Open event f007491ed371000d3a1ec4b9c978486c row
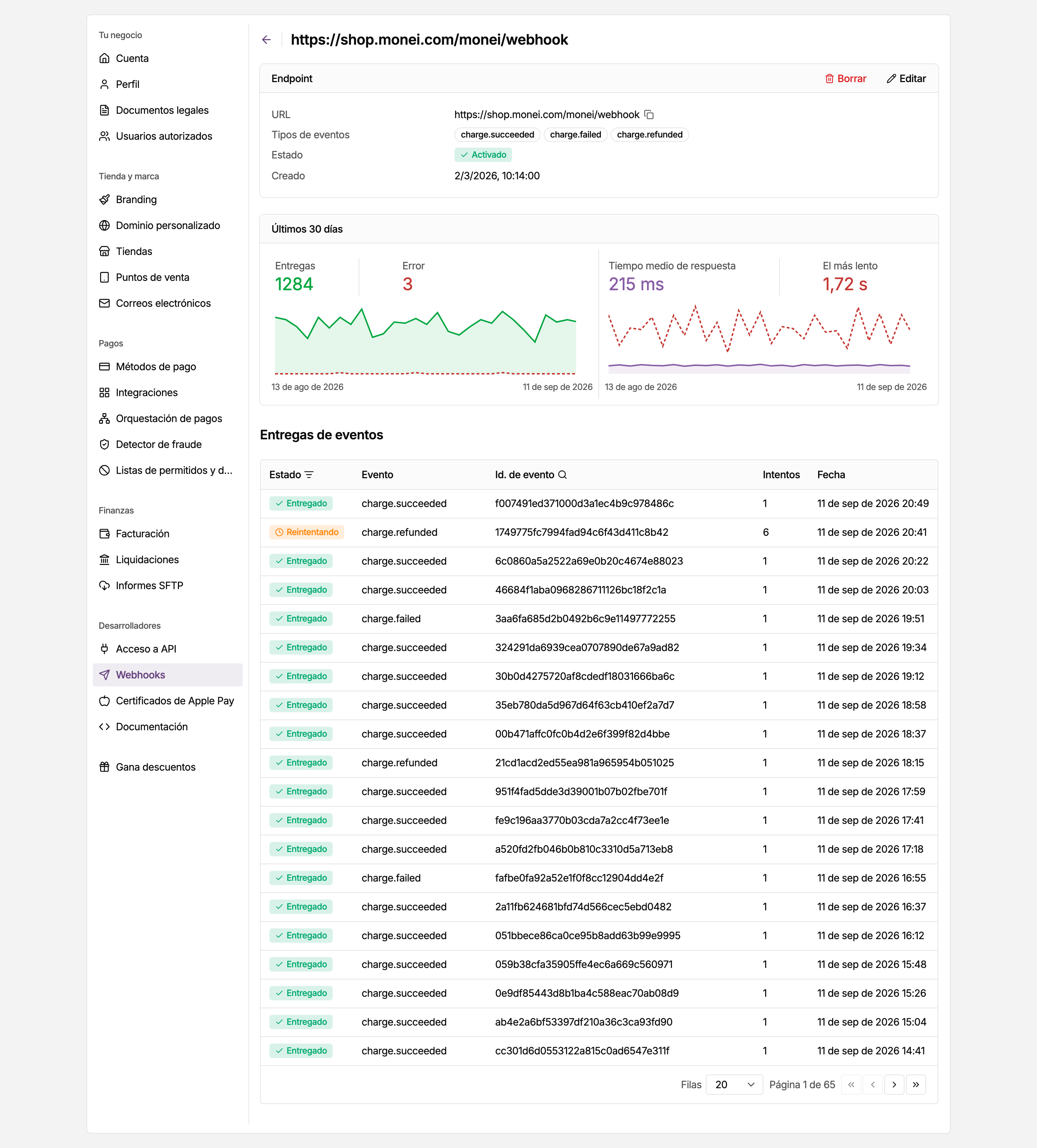The height and width of the screenshot is (1148, 1037). 598,504
